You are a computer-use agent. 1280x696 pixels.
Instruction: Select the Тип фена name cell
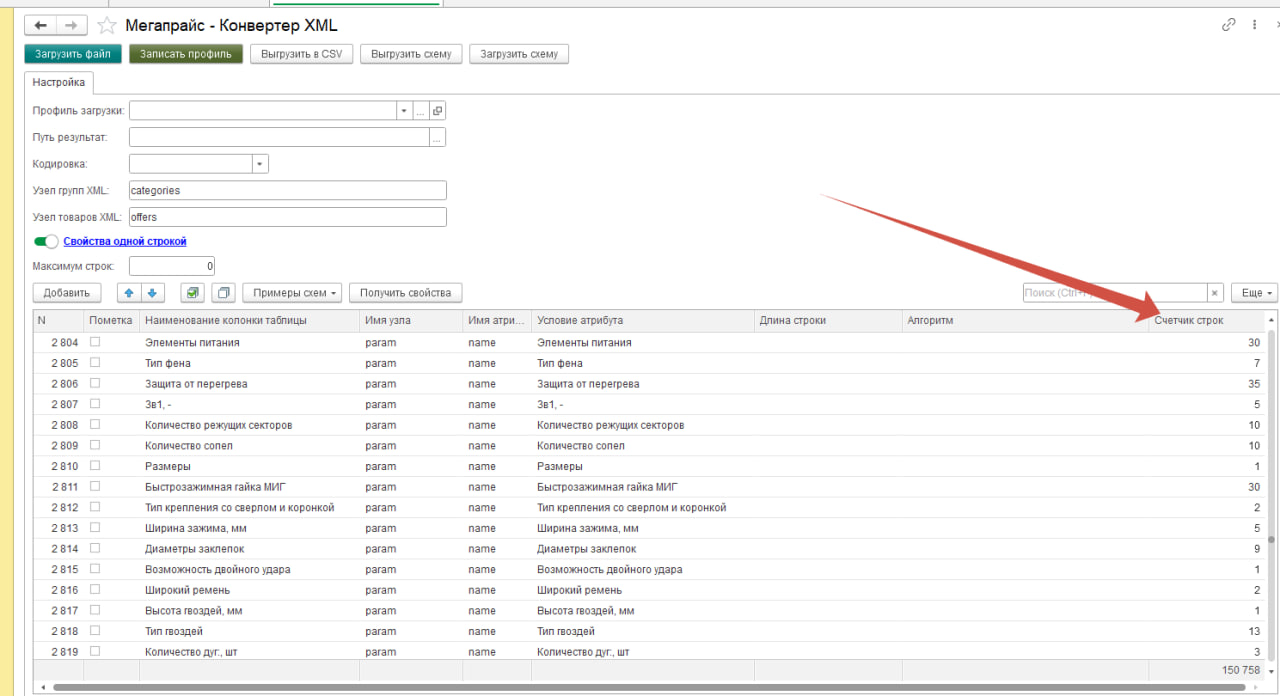tap(249, 363)
